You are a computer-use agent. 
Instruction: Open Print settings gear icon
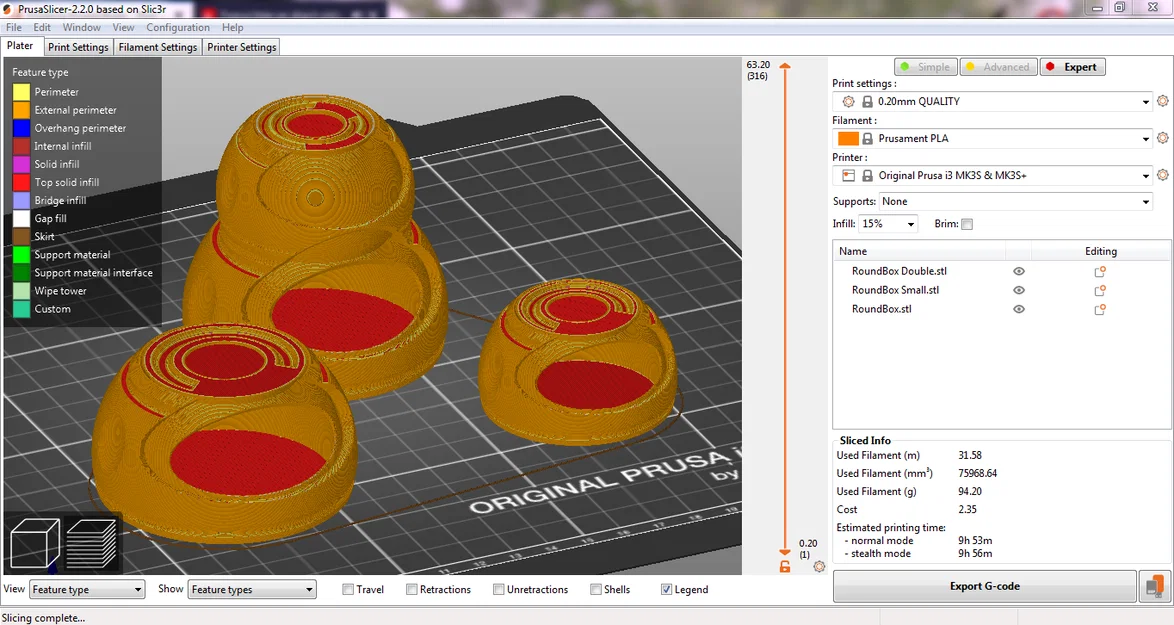(x=1162, y=101)
